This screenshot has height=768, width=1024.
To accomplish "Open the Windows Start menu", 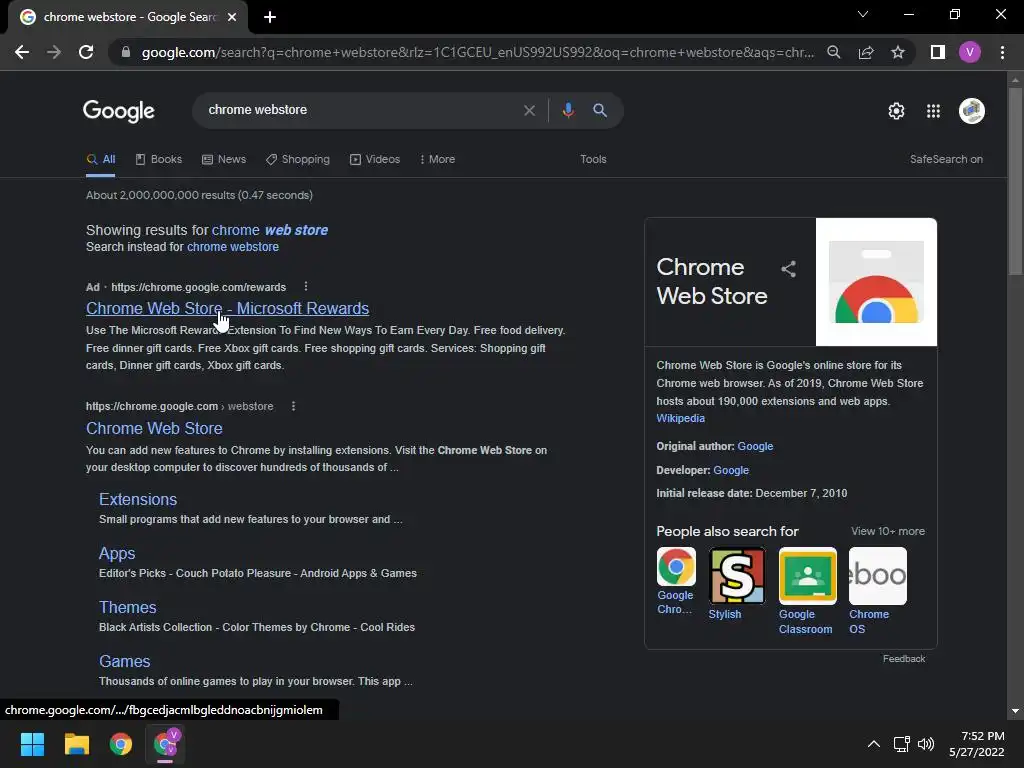I will pyautogui.click(x=32, y=744).
